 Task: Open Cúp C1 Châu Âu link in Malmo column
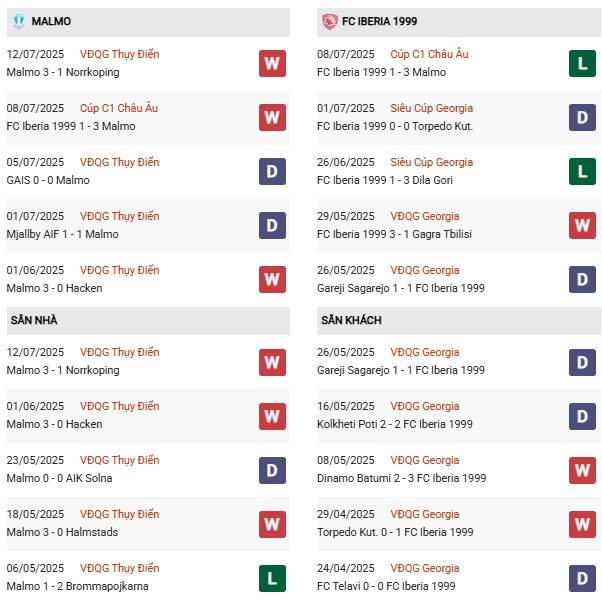[x=122, y=108]
